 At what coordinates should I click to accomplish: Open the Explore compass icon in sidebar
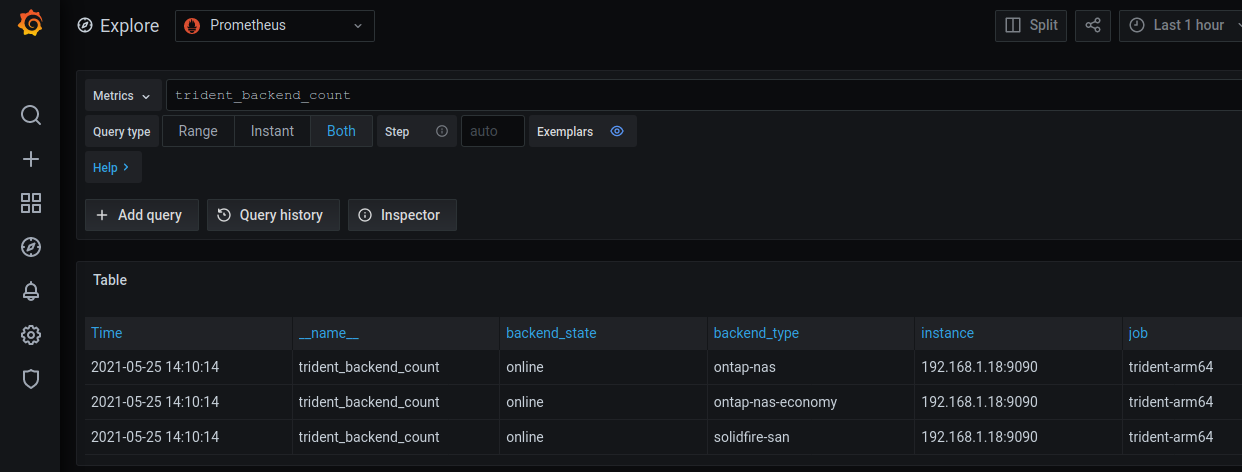pyautogui.click(x=31, y=247)
